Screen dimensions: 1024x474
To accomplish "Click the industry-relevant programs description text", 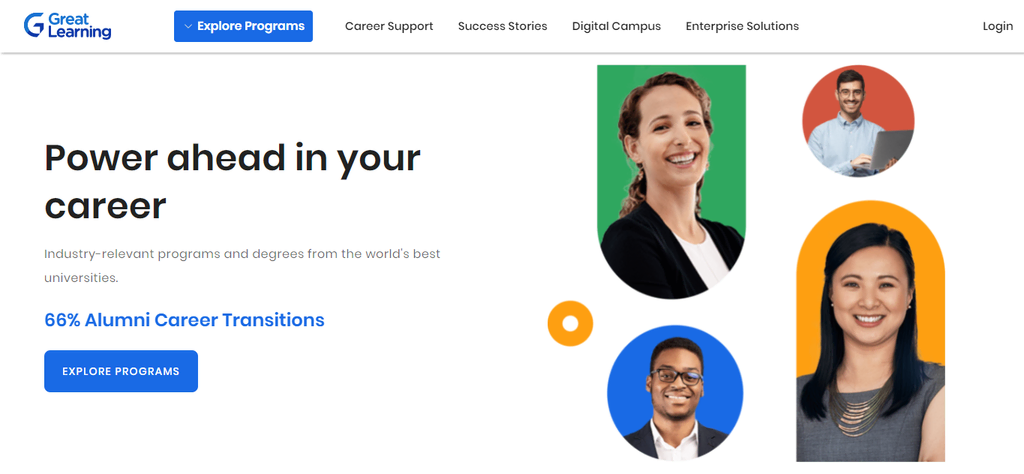I will pos(242,265).
